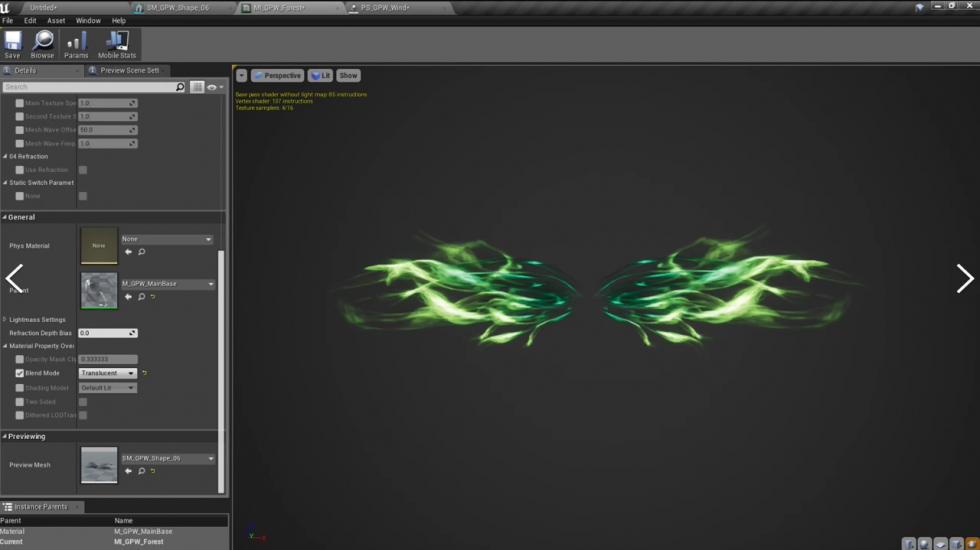Image resolution: width=980 pixels, height=550 pixels.
Task: Click the Unreal Engine logo icon
Action: 6,8
